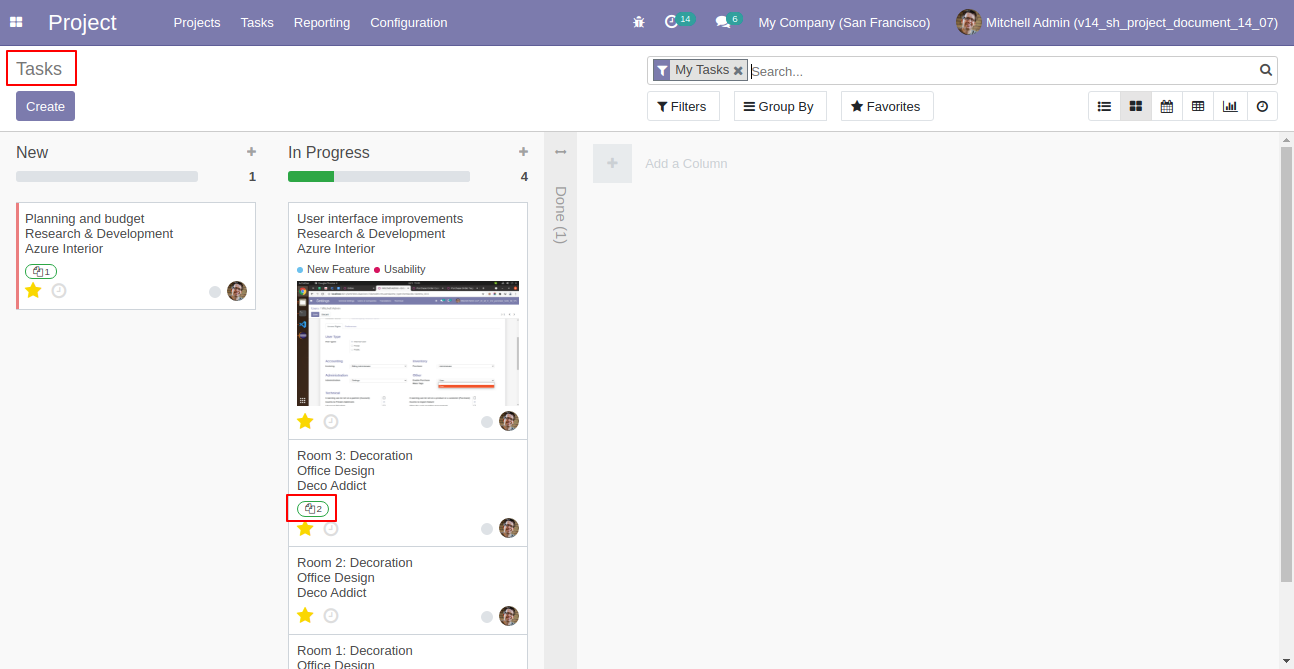Open company switcher My Company (San Francisco)

(x=844, y=22)
